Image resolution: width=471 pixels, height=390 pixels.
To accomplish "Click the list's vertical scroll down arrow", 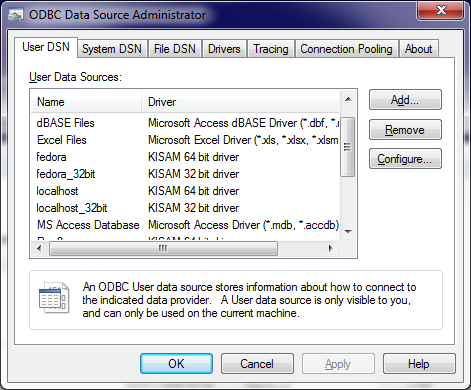I will (348, 232).
